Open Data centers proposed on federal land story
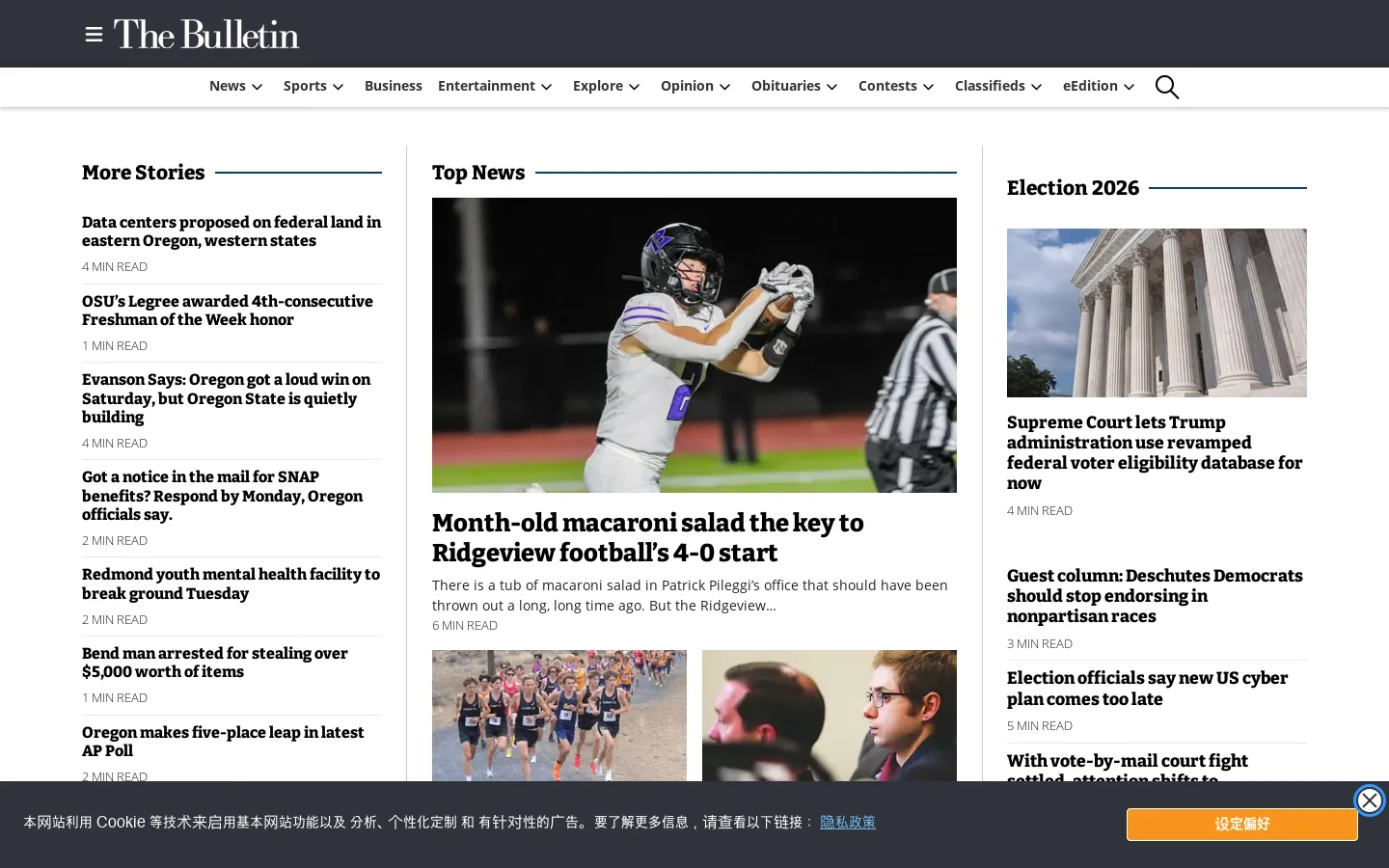This screenshot has height=868, width=1389. pyautogui.click(x=231, y=231)
